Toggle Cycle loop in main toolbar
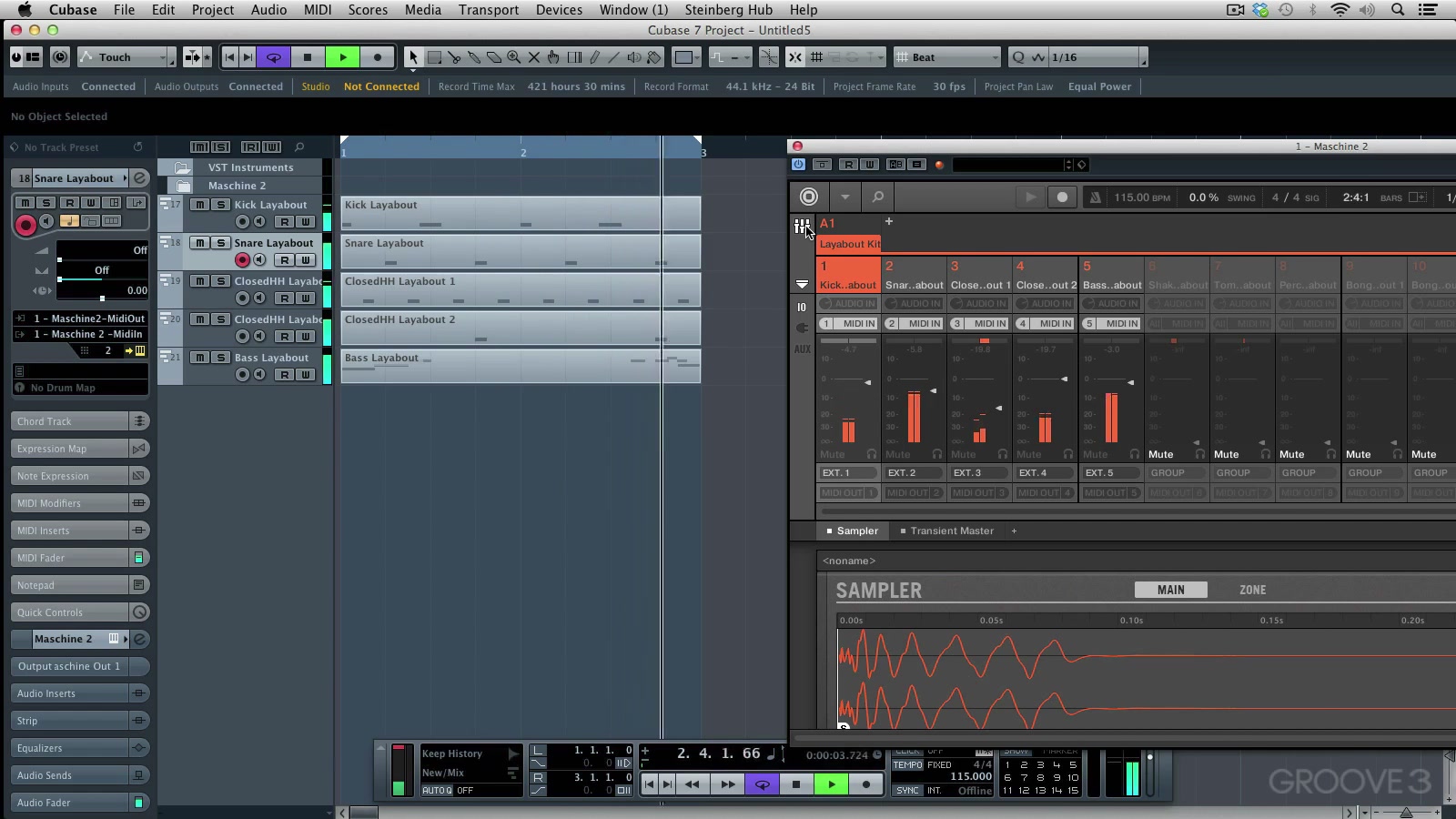1456x819 pixels. pos(273,57)
